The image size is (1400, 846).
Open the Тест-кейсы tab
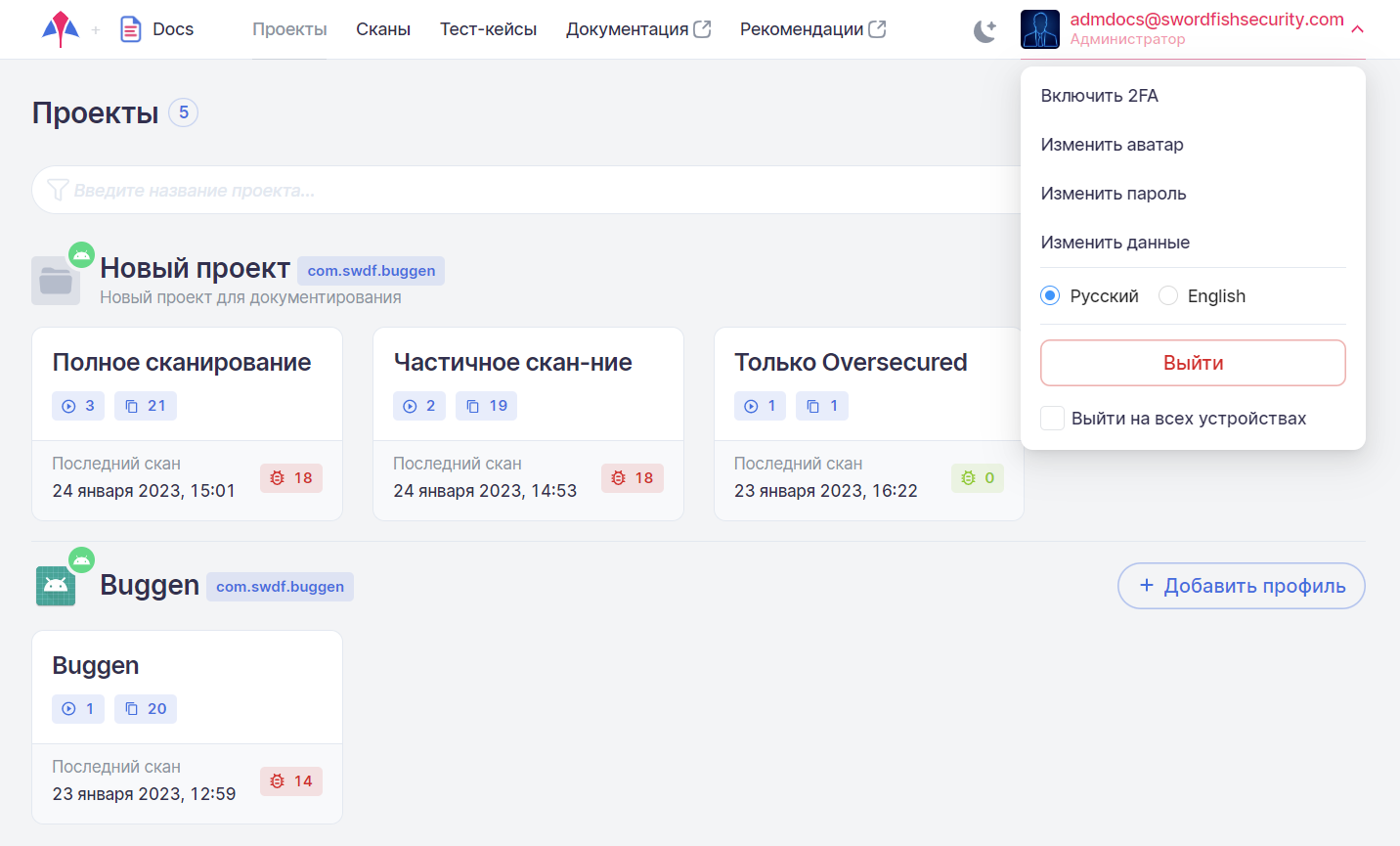coord(488,29)
